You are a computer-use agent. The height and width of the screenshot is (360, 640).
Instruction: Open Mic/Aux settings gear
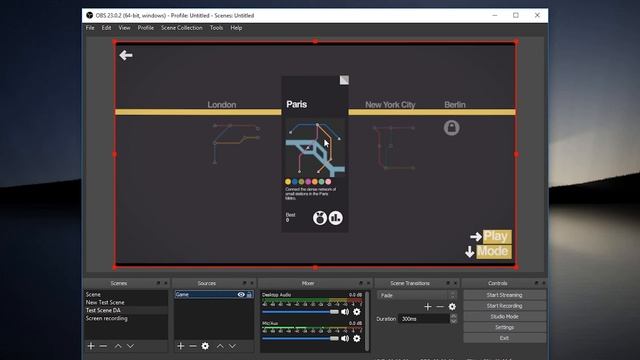357,338
